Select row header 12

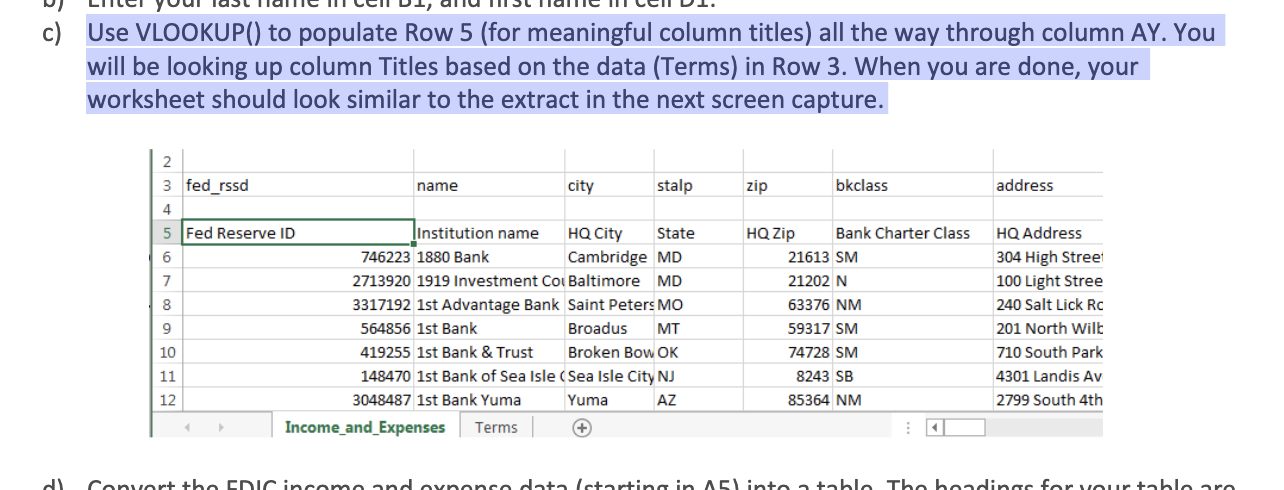coord(167,400)
